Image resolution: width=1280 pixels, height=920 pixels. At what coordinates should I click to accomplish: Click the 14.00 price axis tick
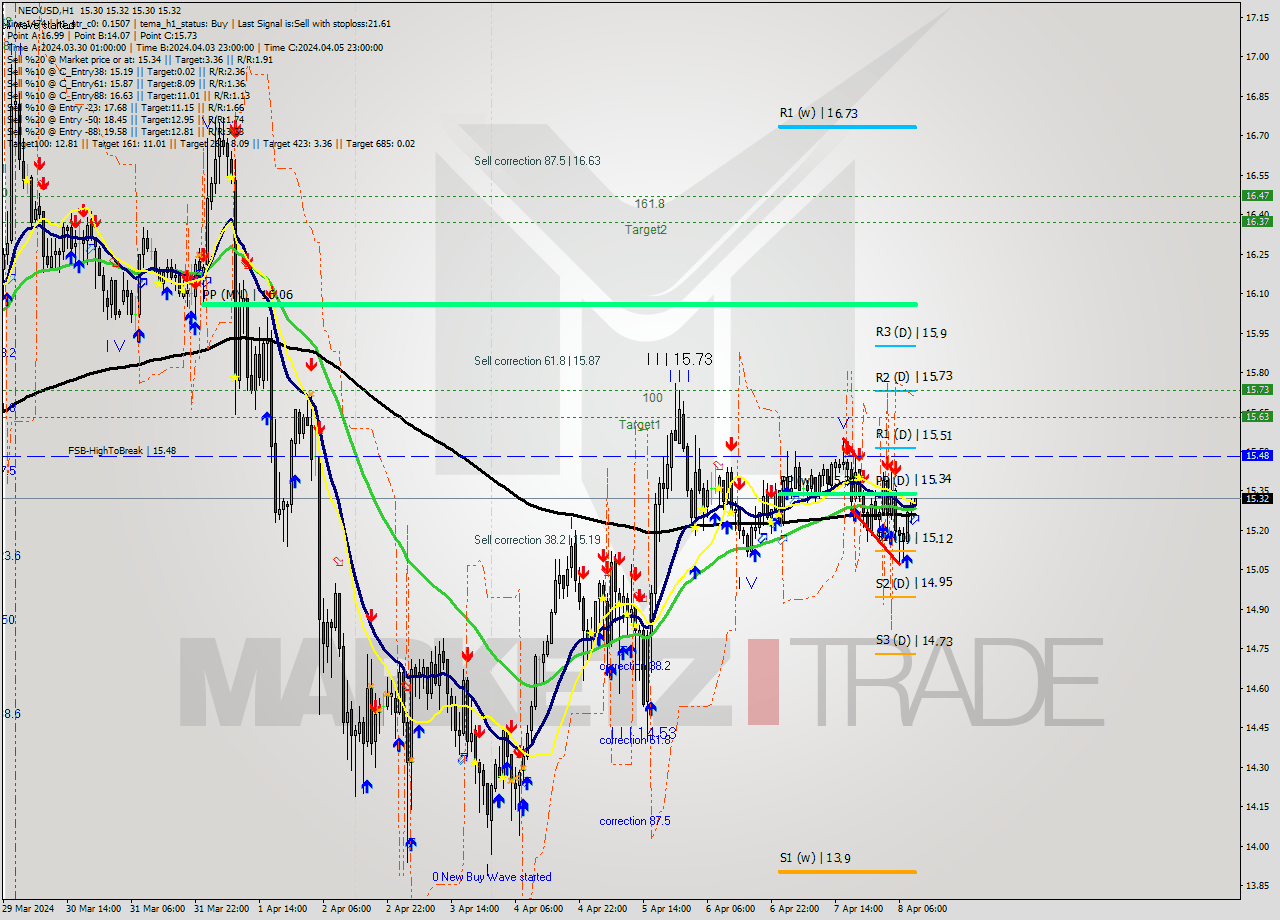tap(1257, 846)
